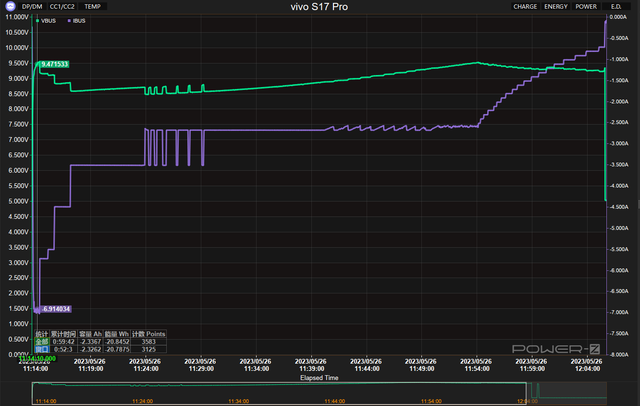Click the green 11:14:10.000 cursor timestamp
The height and width of the screenshot is (406, 640).
(x=37, y=358)
